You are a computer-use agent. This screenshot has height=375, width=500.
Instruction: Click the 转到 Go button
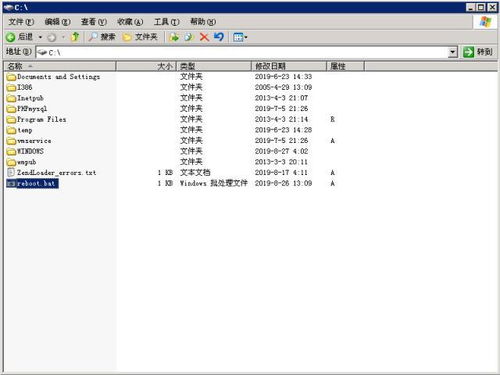(478, 52)
